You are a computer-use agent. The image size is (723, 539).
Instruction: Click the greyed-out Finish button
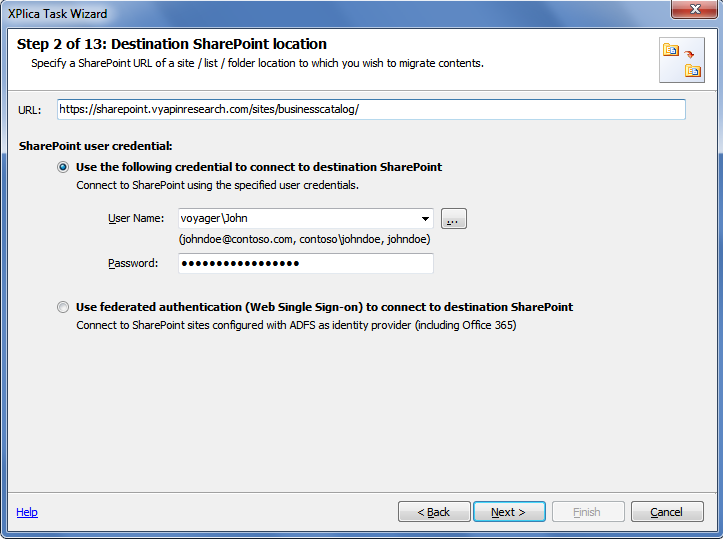click(588, 512)
